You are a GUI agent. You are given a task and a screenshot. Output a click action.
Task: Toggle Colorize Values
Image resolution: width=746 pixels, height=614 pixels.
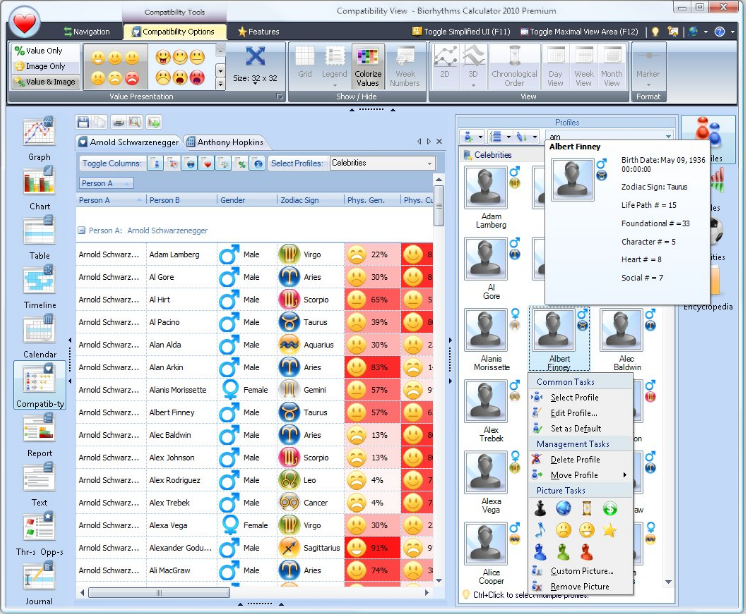click(x=368, y=66)
